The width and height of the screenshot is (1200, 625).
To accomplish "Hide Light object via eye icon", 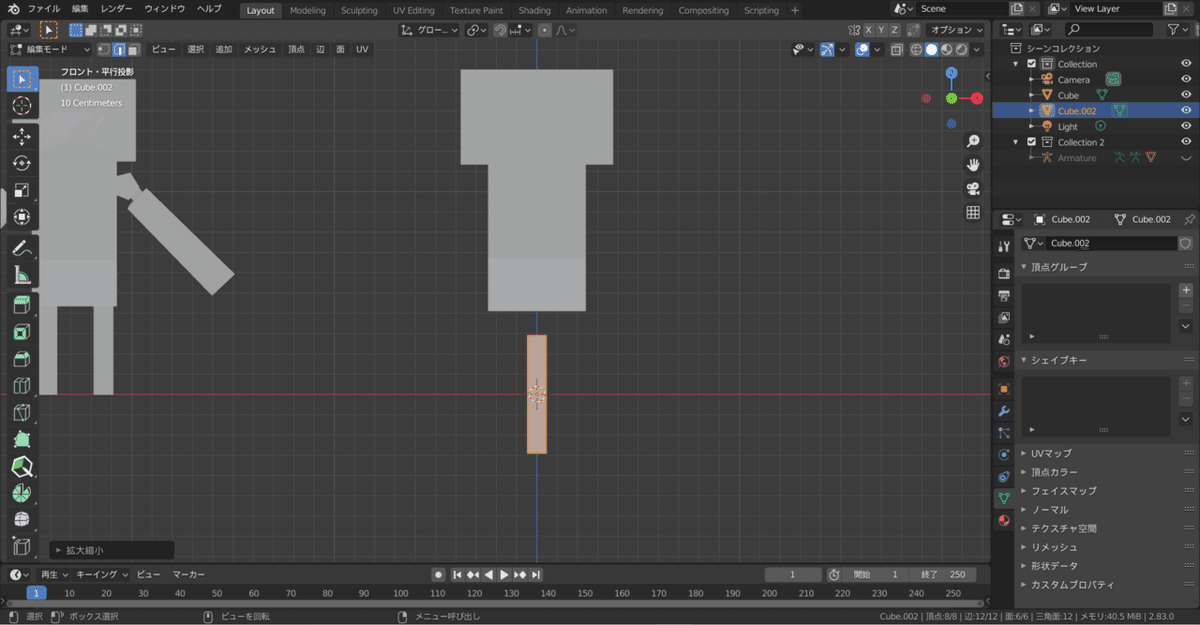I will coord(1186,126).
